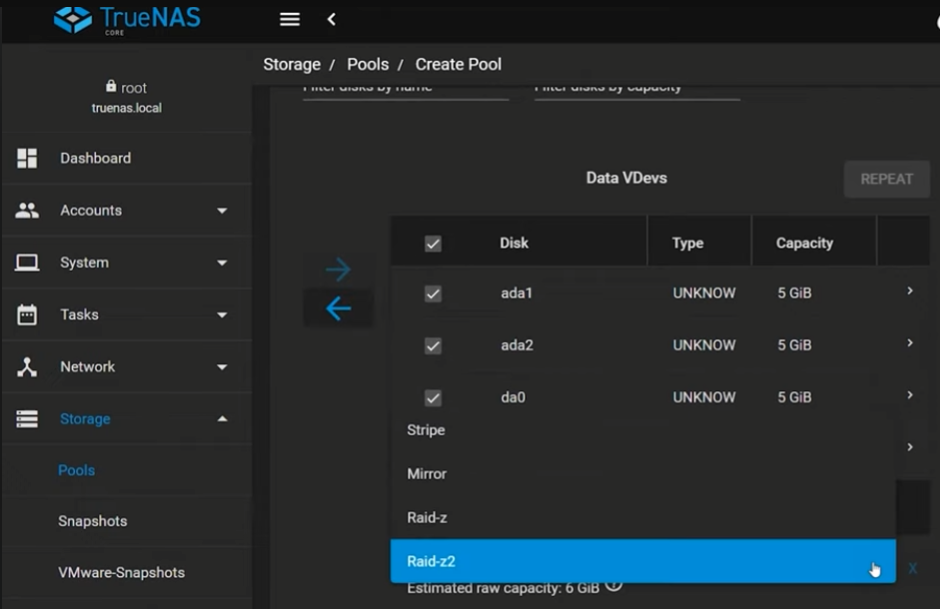Screen dimensions: 940x609
Task: Expand the ada2 row details chevron
Action: tap(910, 343)
